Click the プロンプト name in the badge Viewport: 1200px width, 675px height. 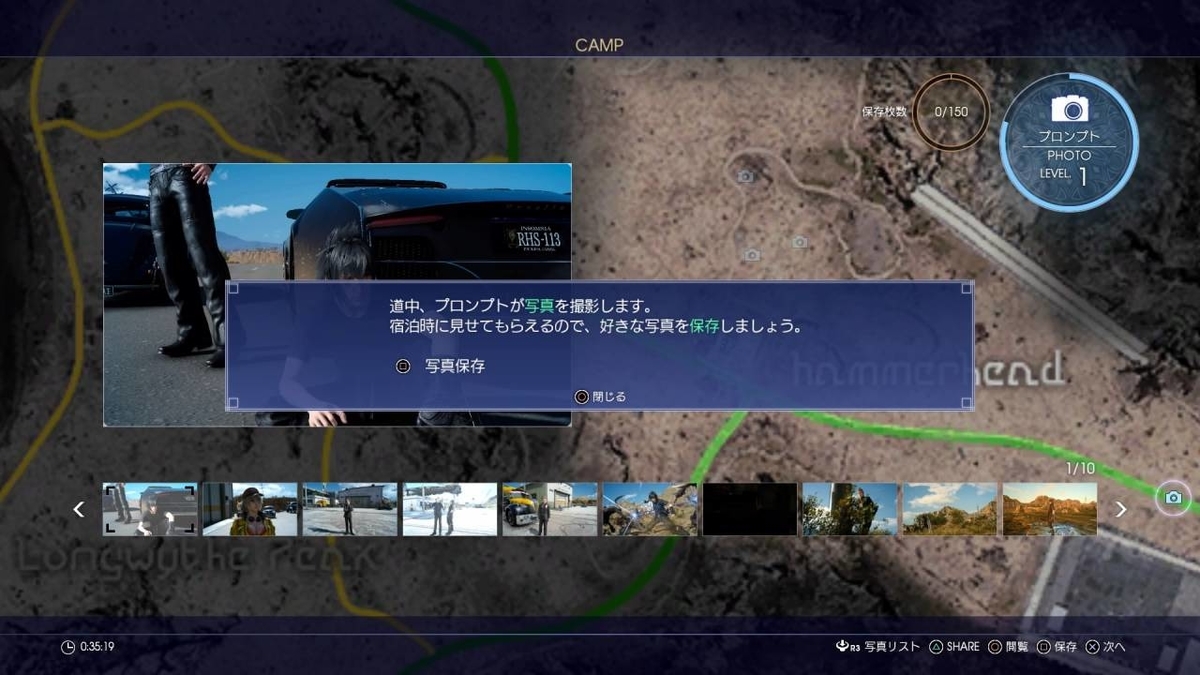(1069, 136)
